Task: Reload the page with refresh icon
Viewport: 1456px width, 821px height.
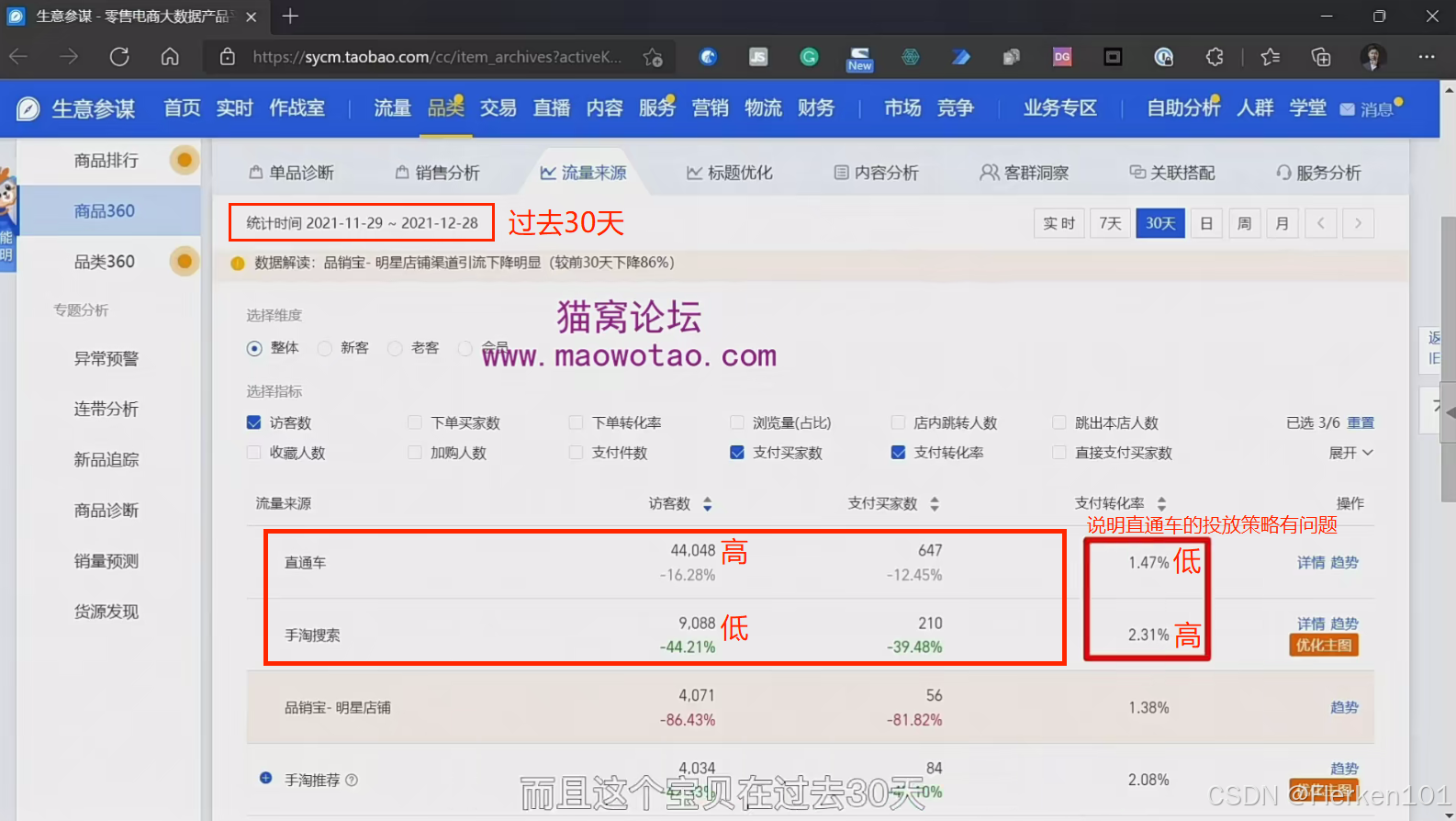Action: pos(119,57)
